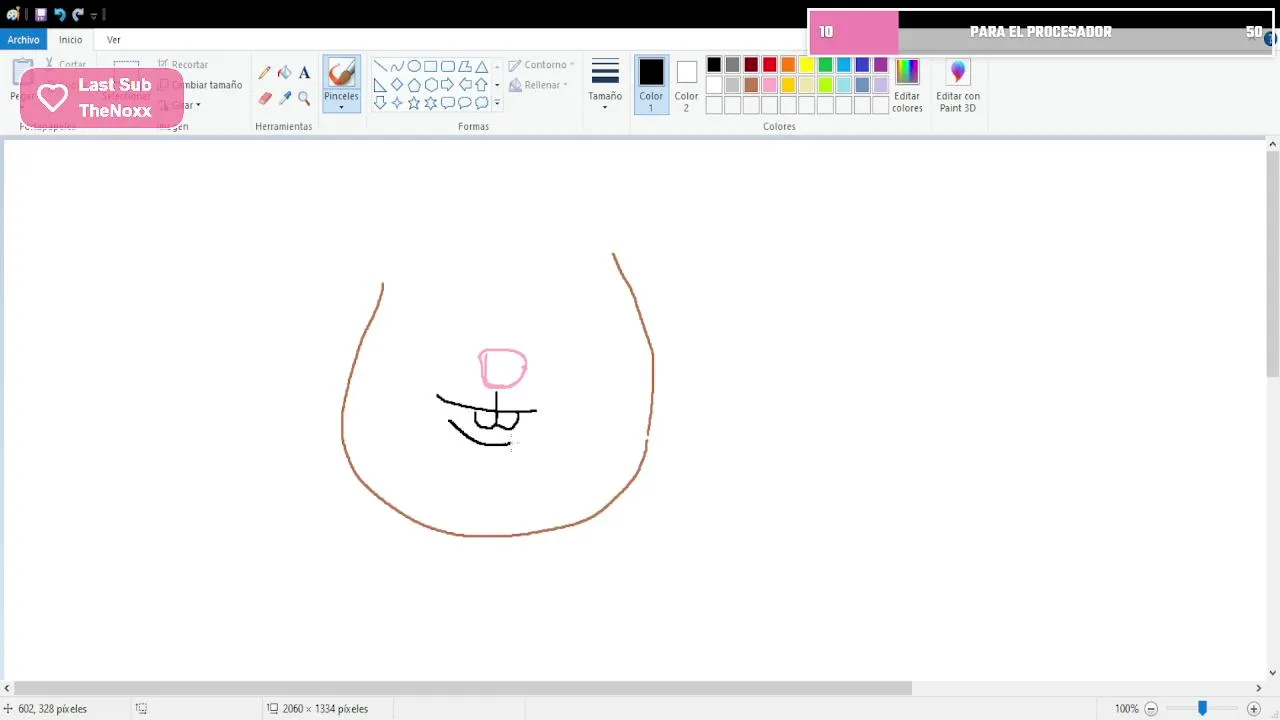1280x720 pixels.
Task: Click Recortar to crop the image
Action: 183,65
